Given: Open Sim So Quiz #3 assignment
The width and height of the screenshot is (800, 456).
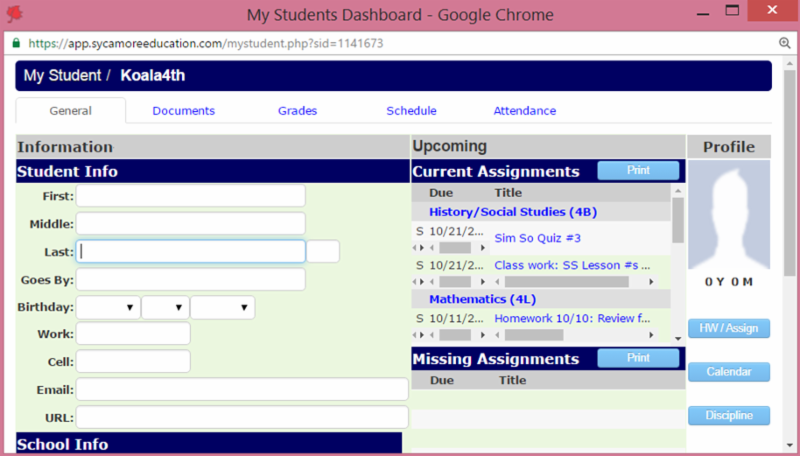Looking at the screenshot, I should 537,238.
